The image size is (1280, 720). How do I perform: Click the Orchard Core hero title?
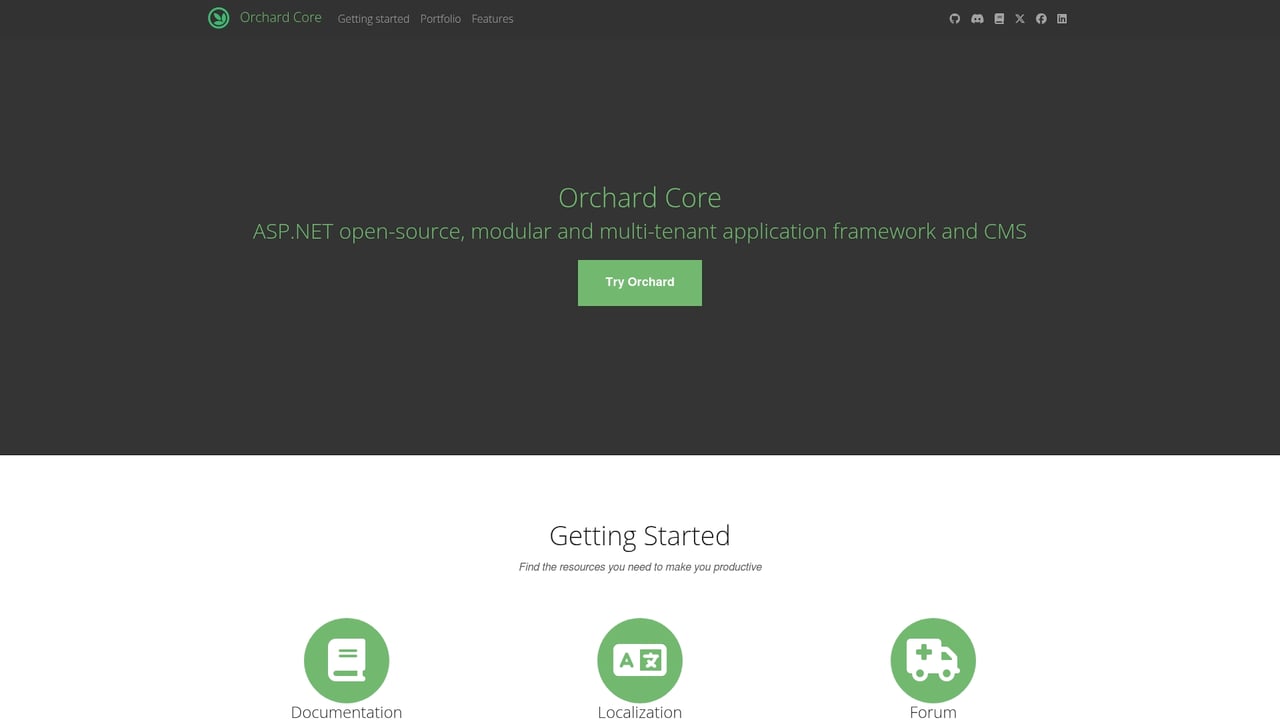[639, 197]
